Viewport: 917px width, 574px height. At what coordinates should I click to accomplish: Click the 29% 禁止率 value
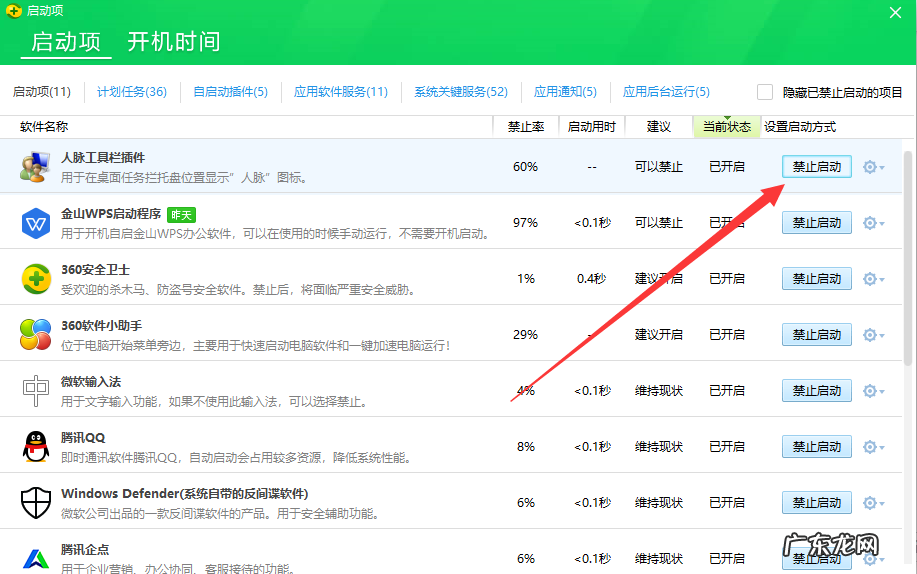click(525, 335)
